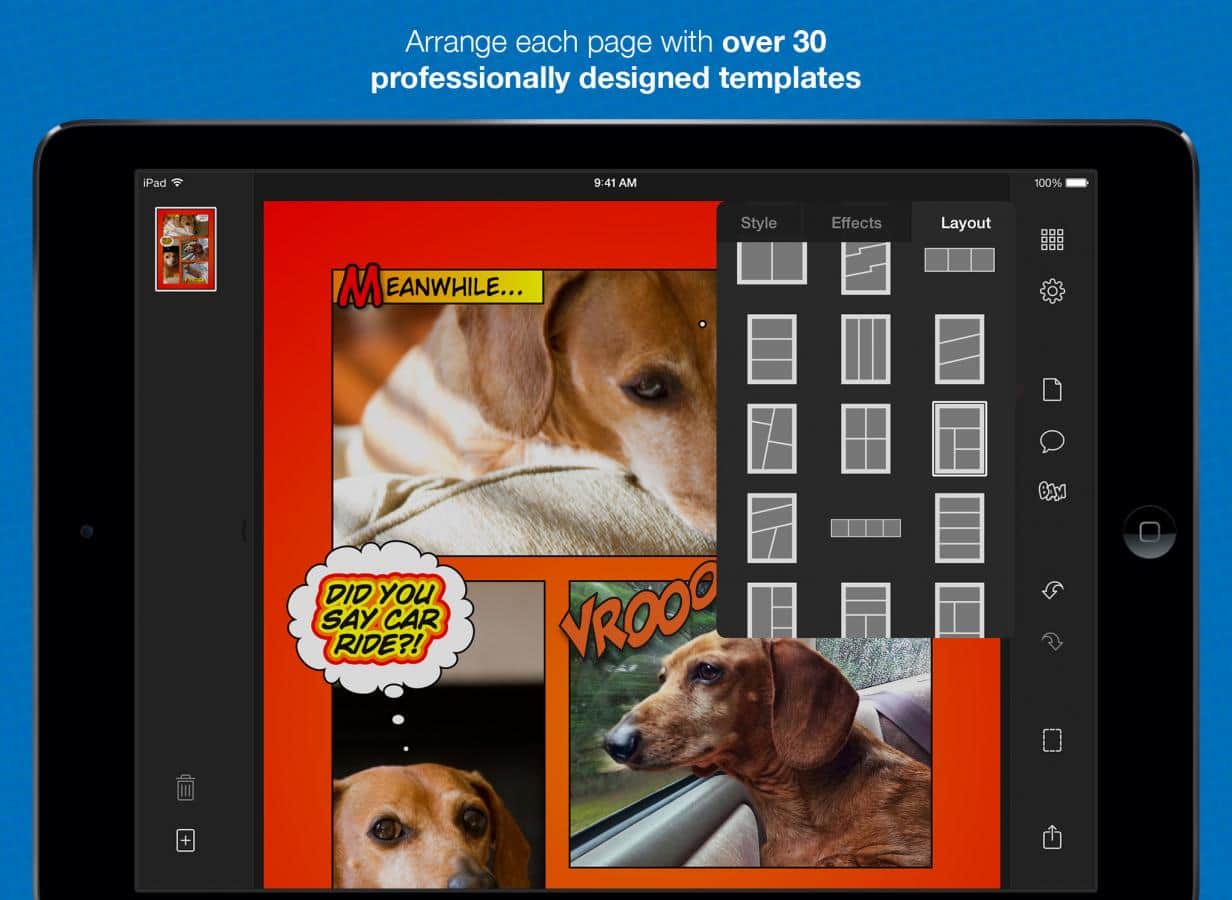The image size is (1232, 900).
Task: Select the page thumbnail in left panel
Action: [186, 249]
